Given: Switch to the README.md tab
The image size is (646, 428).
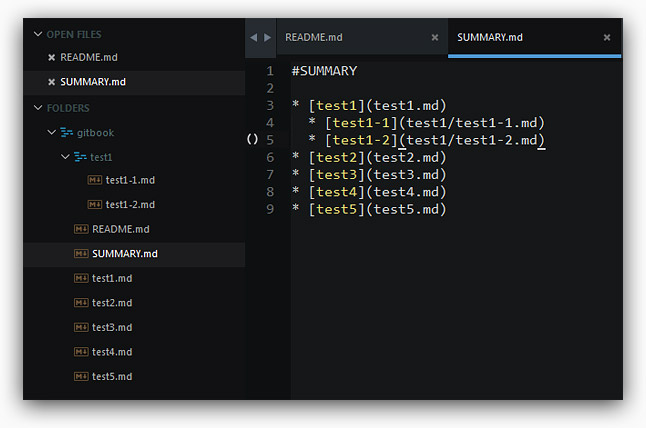Looking at the screenshot, I should pyautogui.click(x=314, y=38).
